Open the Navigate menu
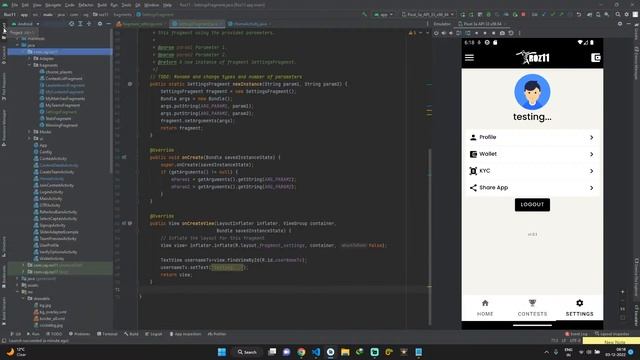 pyautogui.click(x=53, y=5)
